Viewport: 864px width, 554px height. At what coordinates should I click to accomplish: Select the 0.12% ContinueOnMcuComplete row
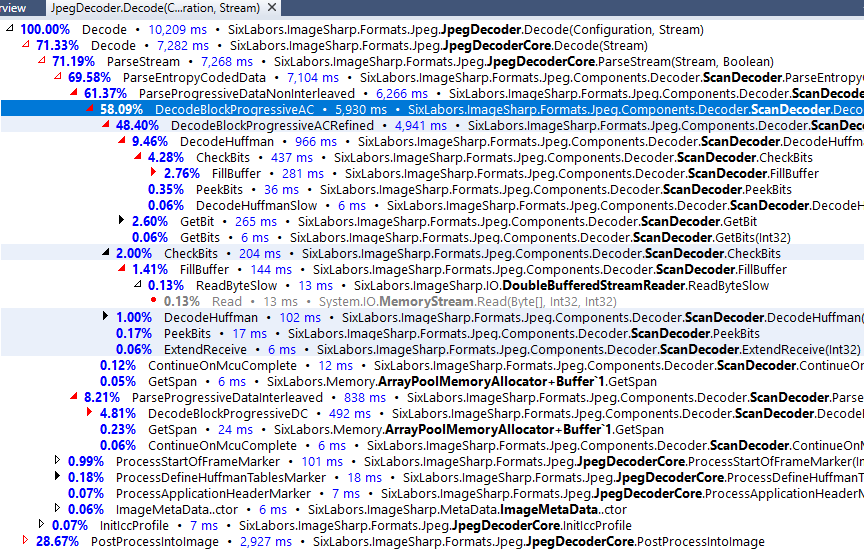[x=432, y=365]
